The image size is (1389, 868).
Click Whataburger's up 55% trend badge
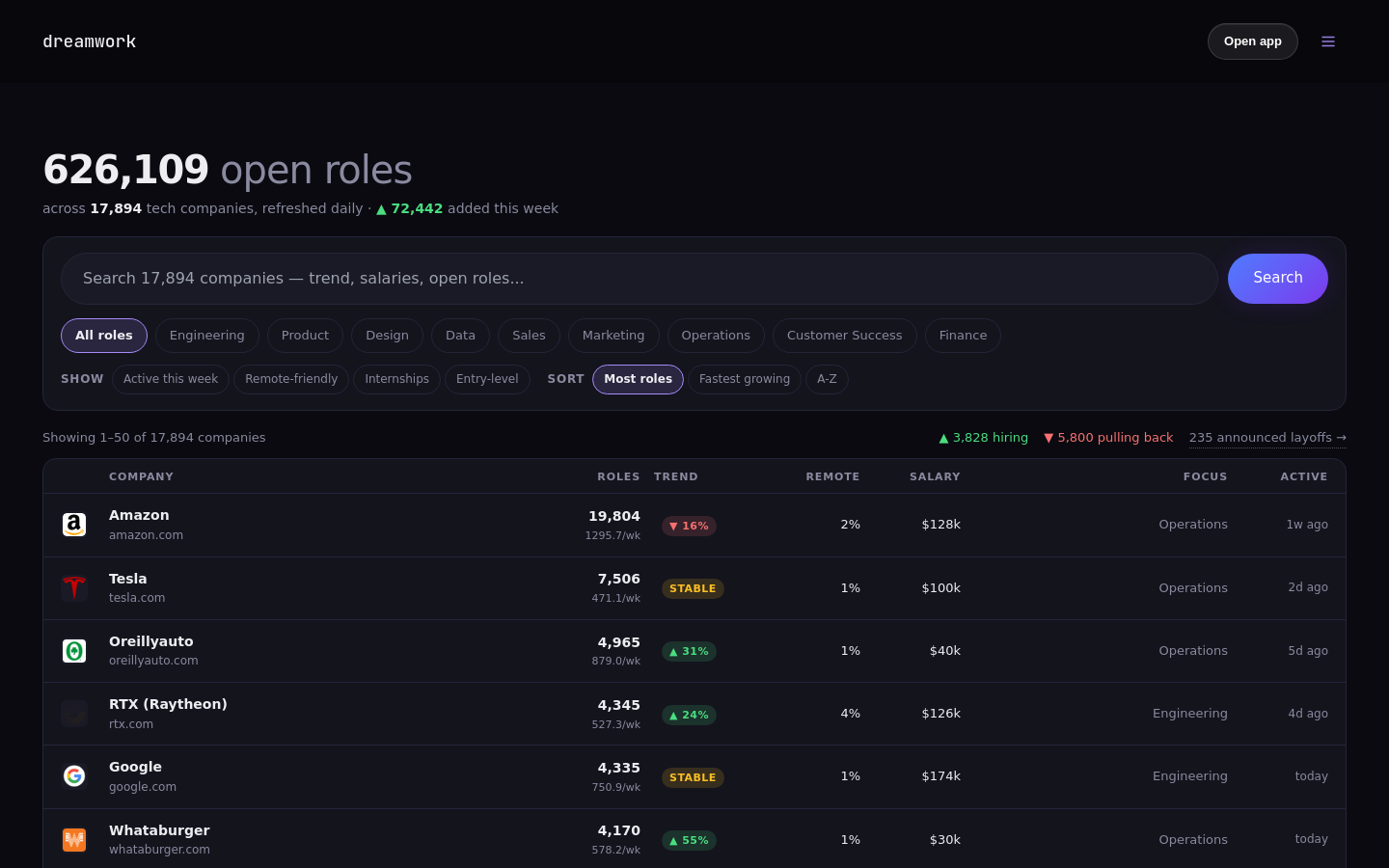[689, 840]
